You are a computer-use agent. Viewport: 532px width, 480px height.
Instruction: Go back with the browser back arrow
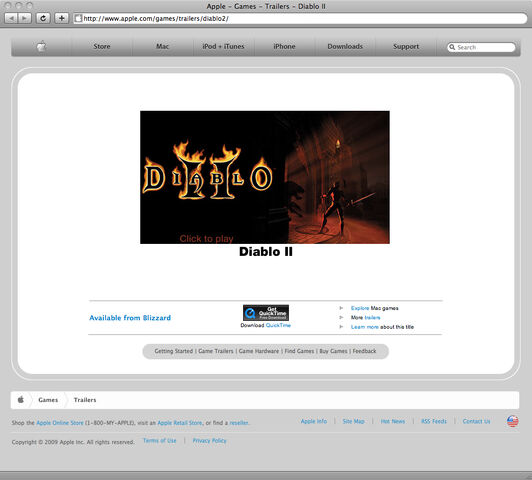pos(11,18)
